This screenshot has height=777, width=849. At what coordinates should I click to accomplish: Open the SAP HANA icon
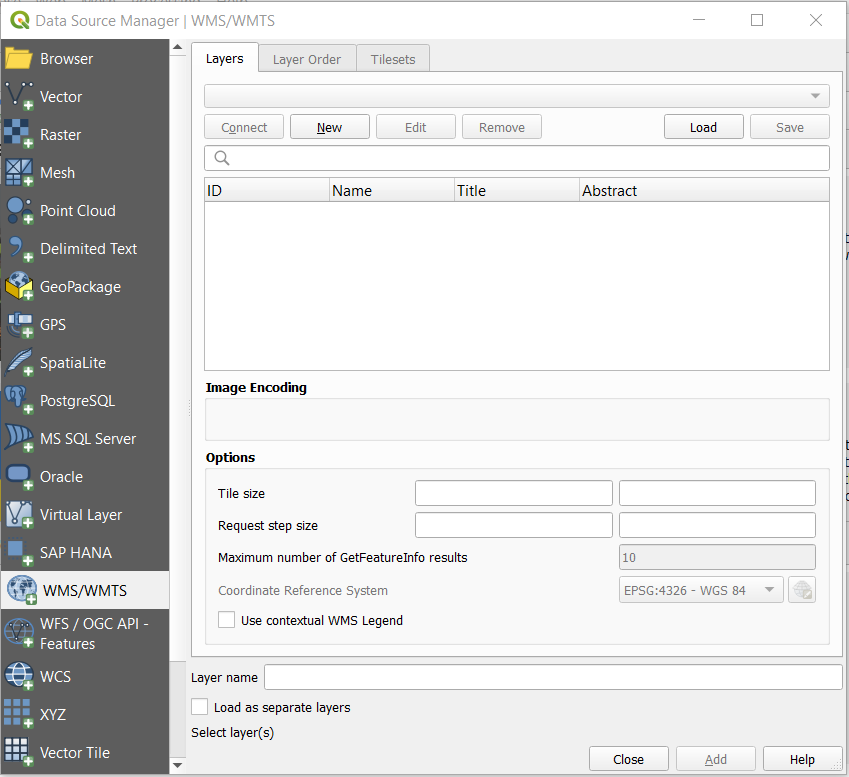(x=19, y=553)
